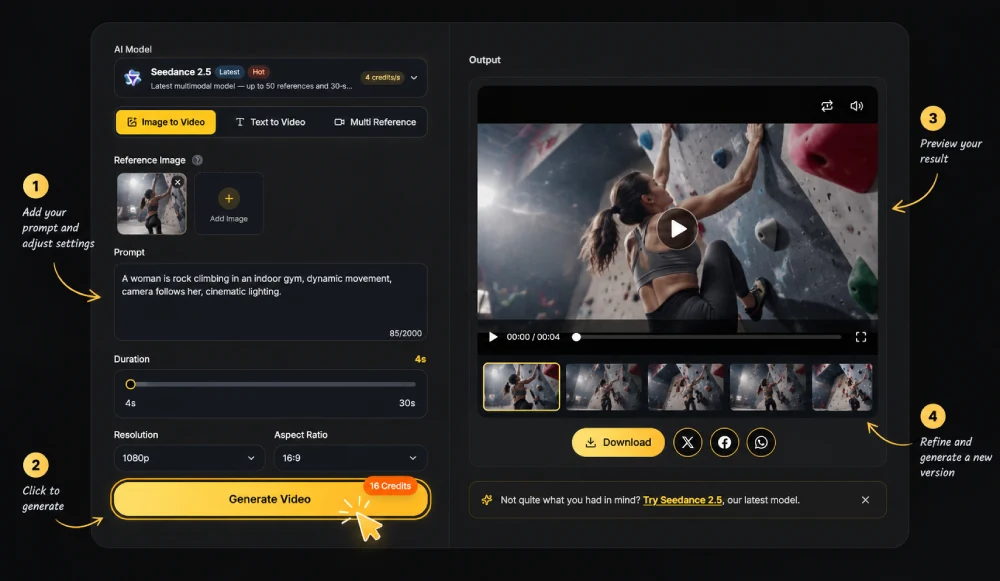Click the 16 Credits badge
1000x581 pixels.
[390, 486]
